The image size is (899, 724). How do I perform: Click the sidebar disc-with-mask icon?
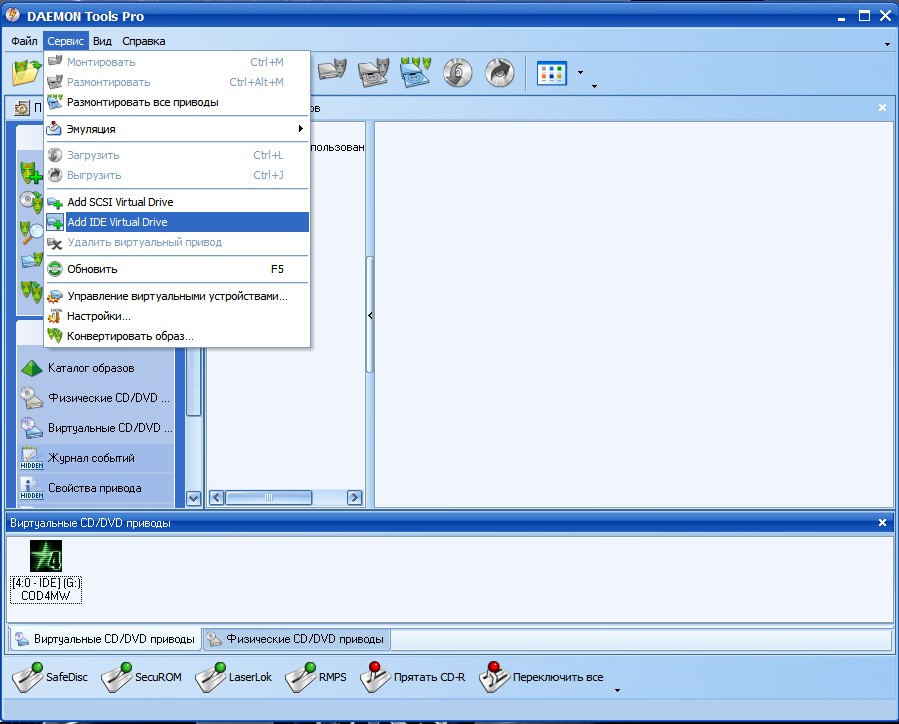coord(31,201)
